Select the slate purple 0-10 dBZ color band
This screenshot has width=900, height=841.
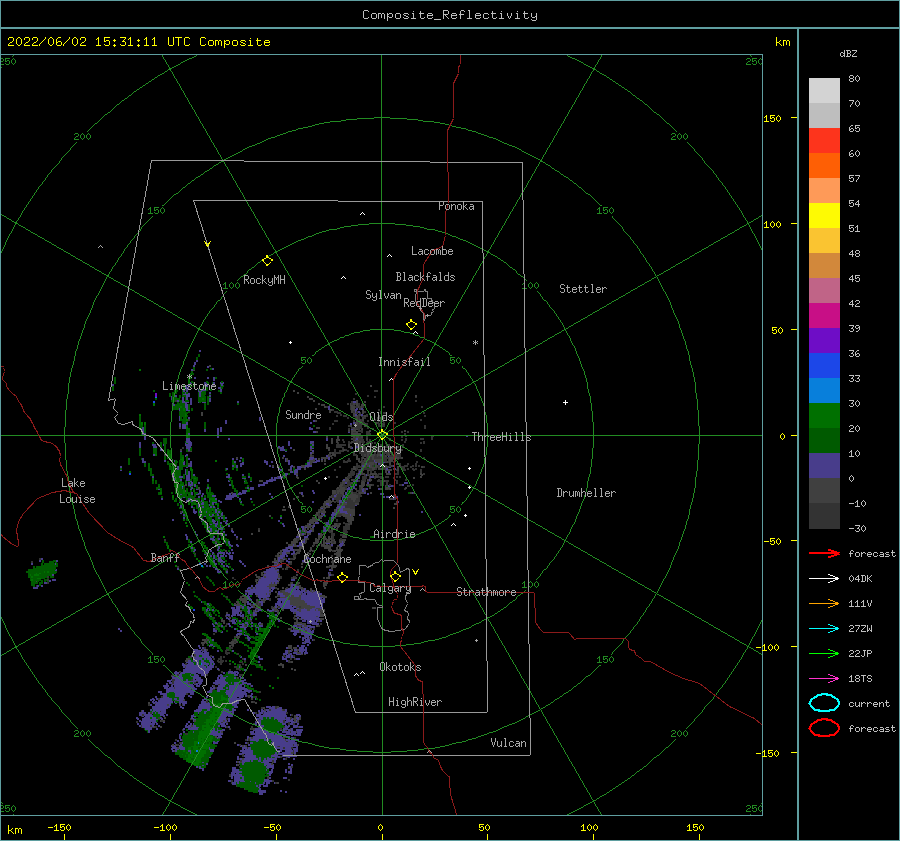pyautogui.click(x=824, y=466)
